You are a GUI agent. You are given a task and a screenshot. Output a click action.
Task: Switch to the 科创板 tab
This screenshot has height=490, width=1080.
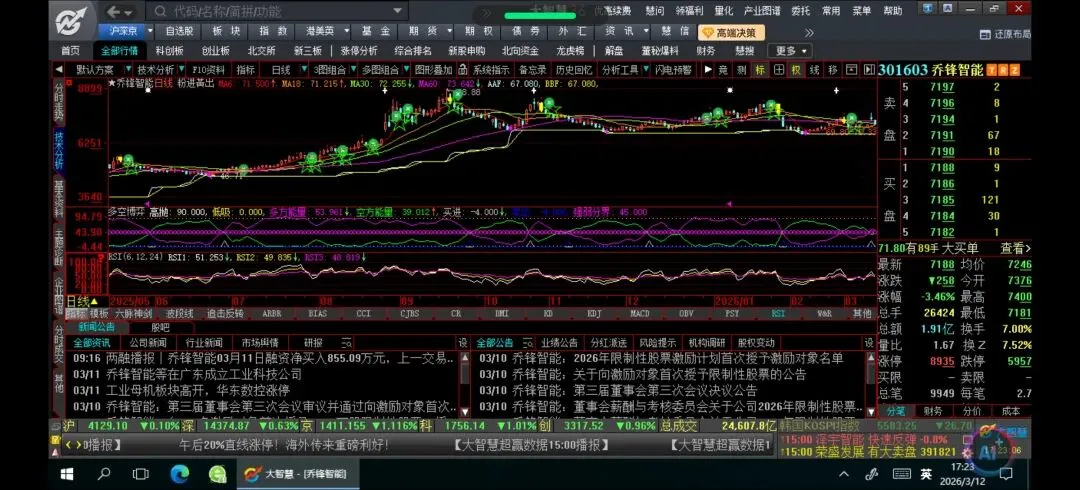169,51
